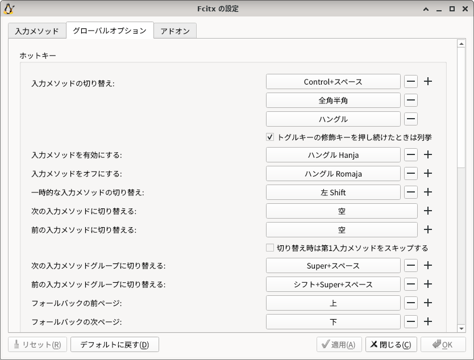Click the 入力メソッドの切り替え: label
474x360 pixels.
73,83
